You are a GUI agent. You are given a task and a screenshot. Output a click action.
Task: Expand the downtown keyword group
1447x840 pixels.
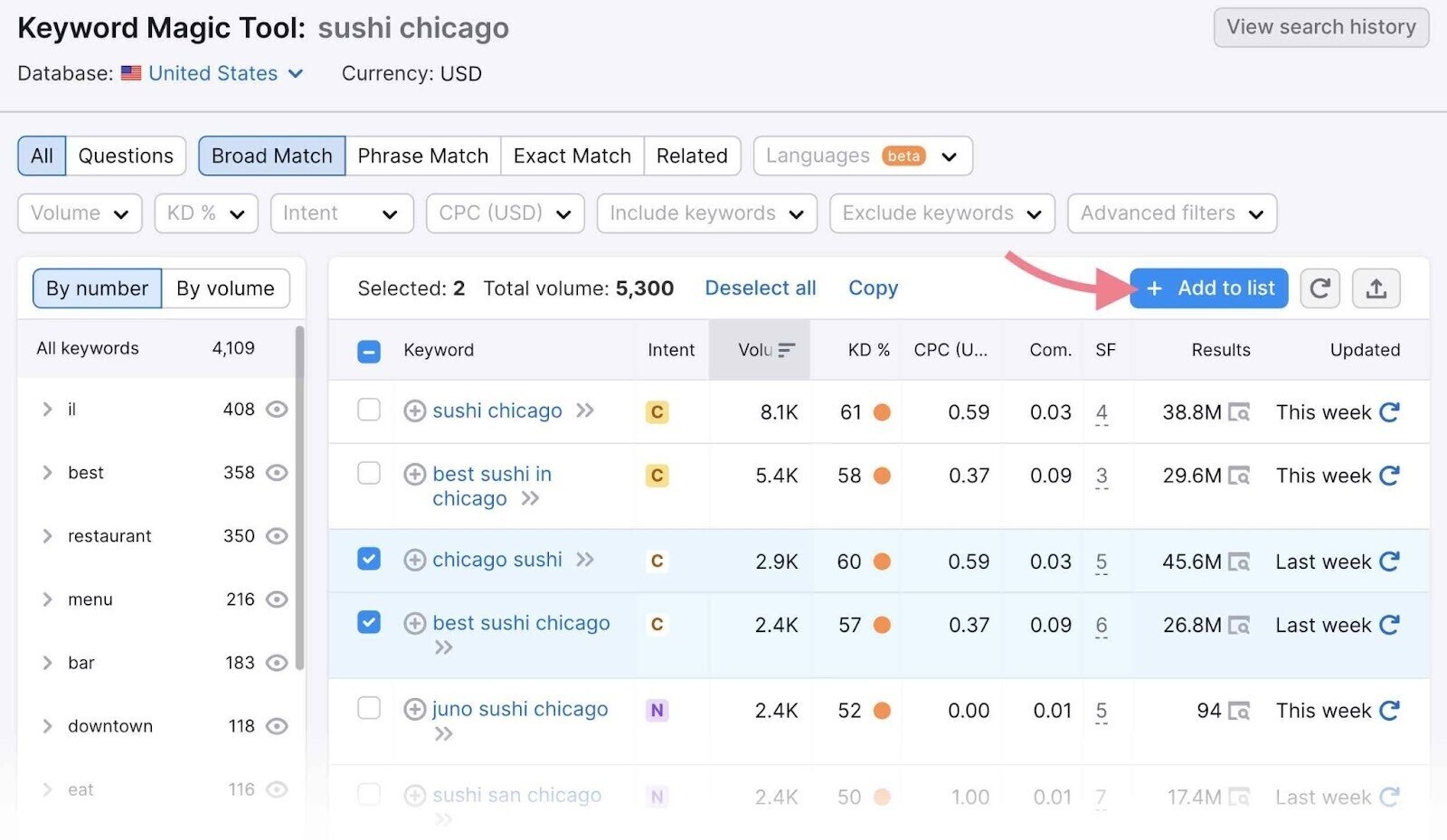[x=47, y=726]
